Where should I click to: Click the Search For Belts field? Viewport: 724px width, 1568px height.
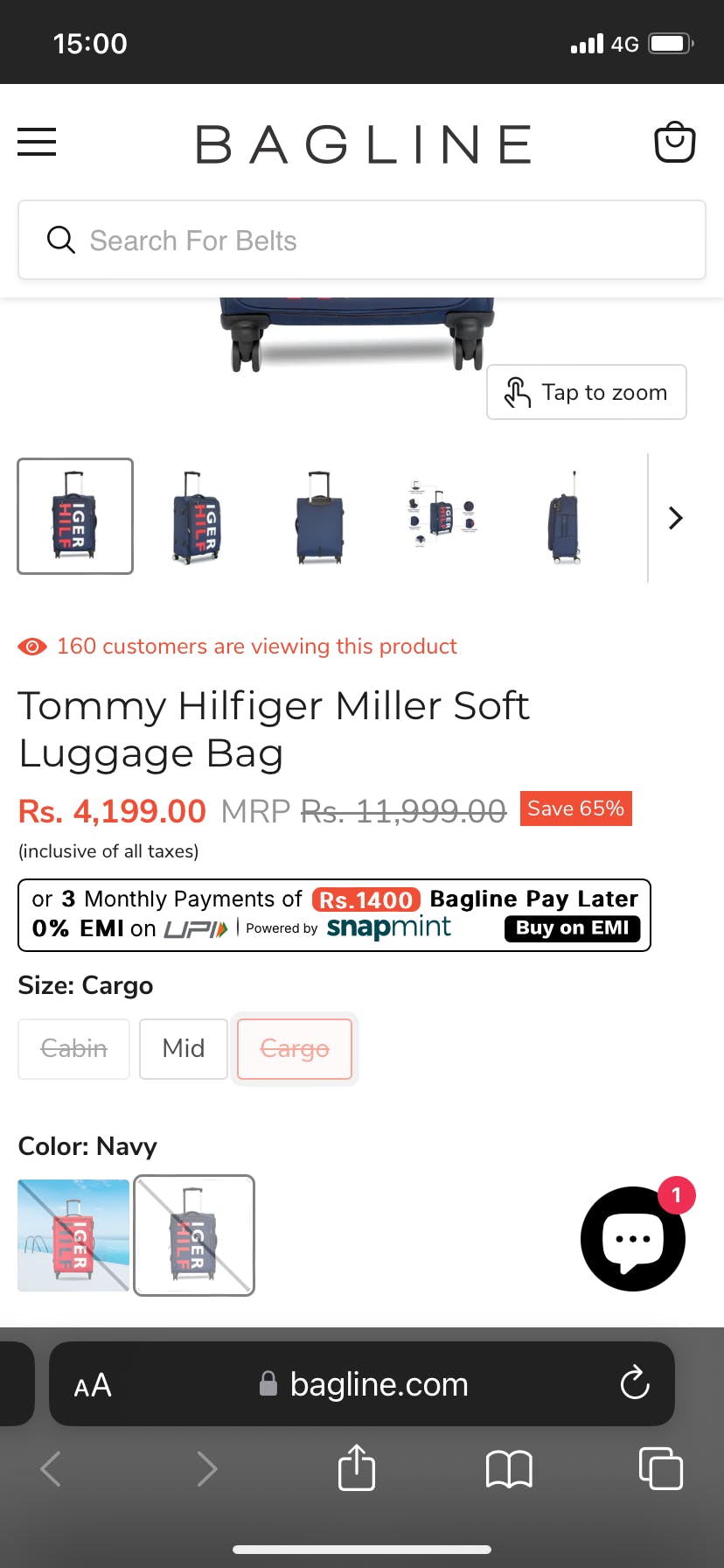pyautogui.click(x=362, y=240)
